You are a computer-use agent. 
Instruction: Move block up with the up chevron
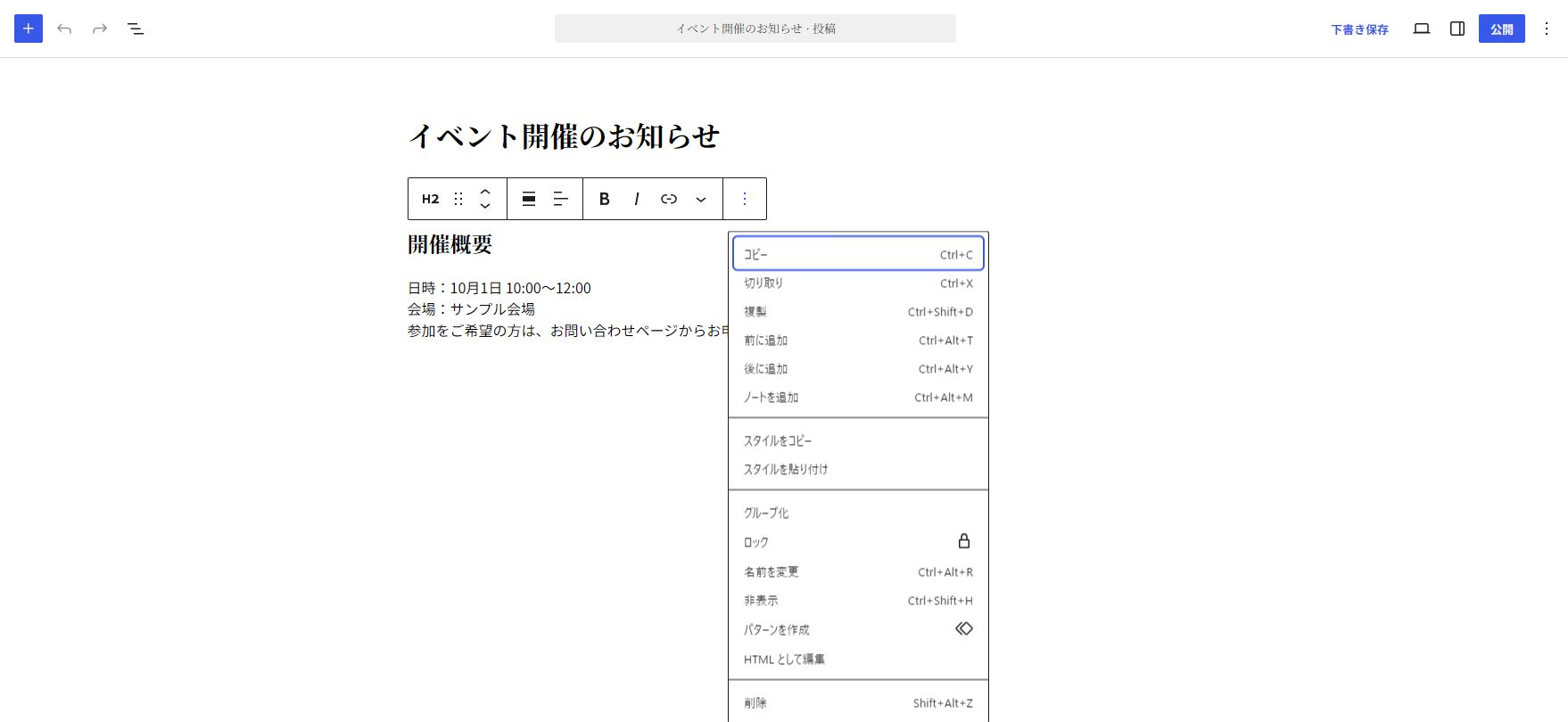click(x=485, y=191)
